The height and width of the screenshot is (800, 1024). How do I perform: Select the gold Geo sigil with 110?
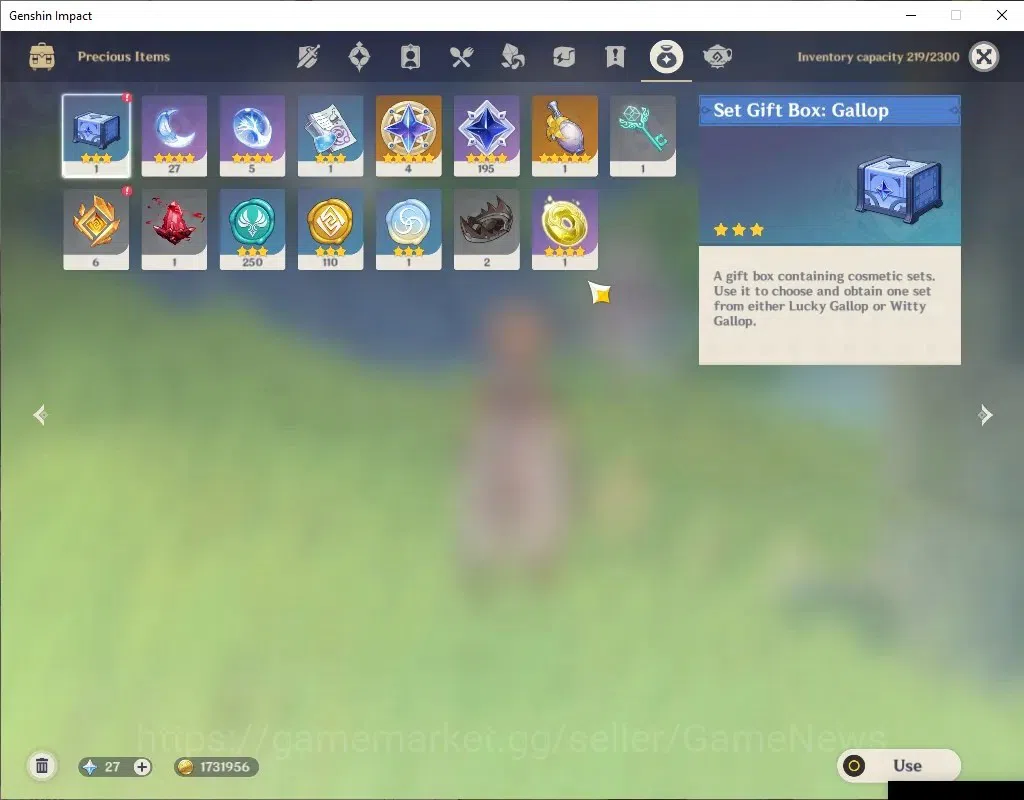(x=330, y=229)
